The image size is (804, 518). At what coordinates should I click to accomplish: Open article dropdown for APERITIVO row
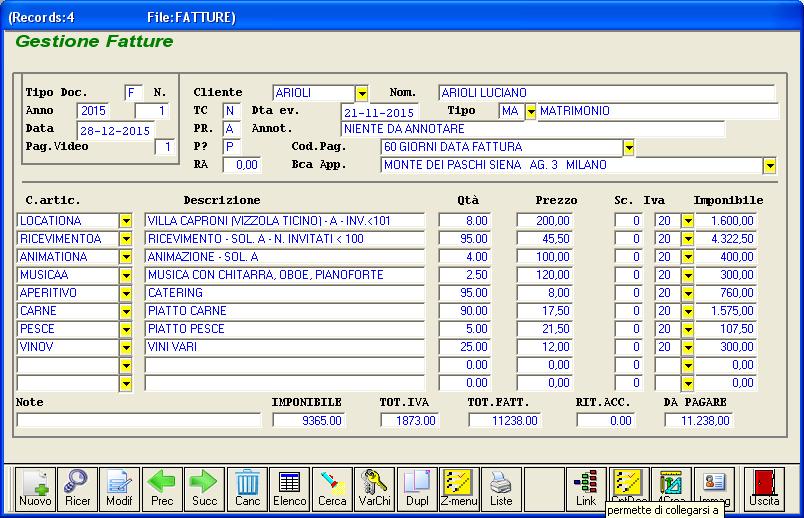[x=126, y=293]
